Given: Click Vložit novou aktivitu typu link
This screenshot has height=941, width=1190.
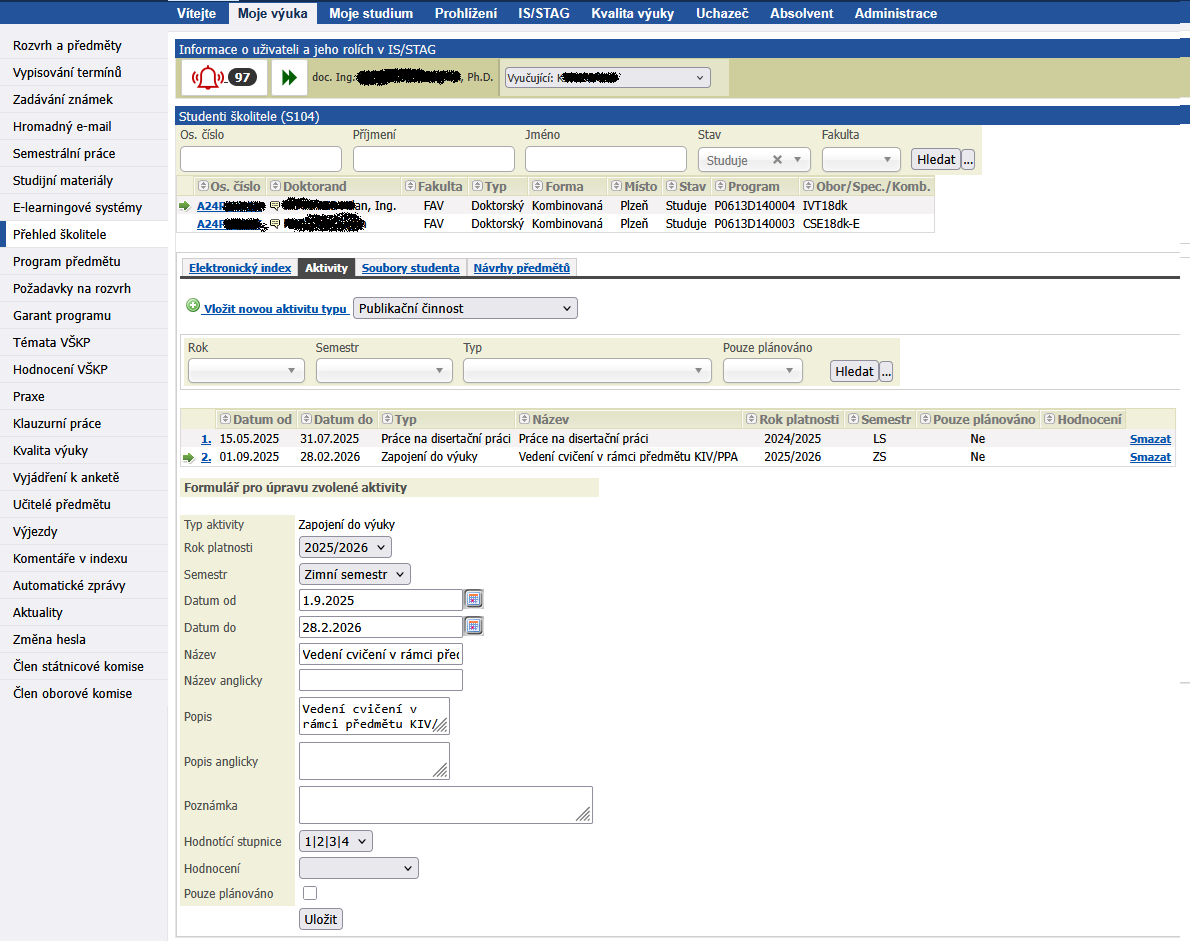Looking at the screenshot, I should coord(275,309).
